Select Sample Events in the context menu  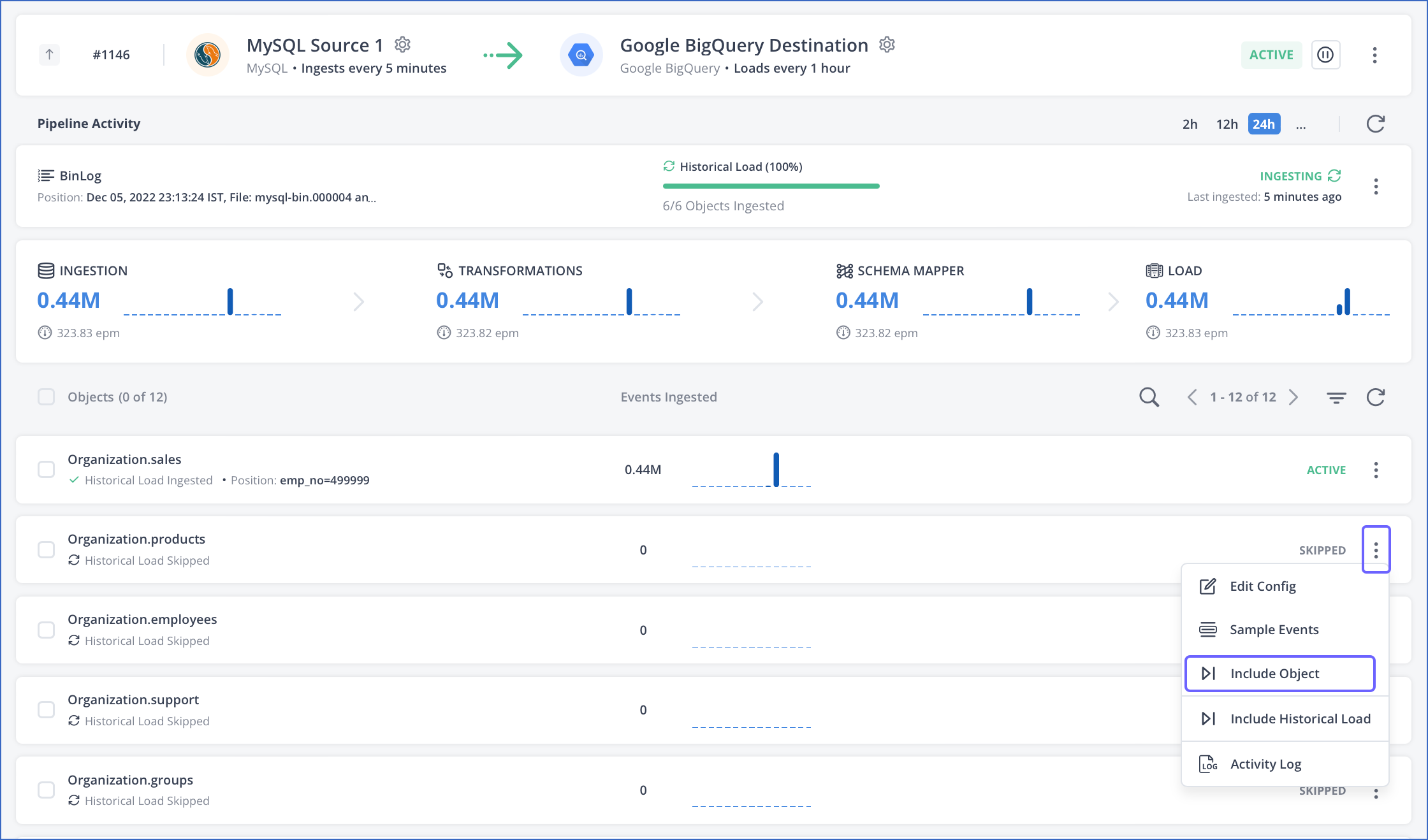click(1274, 629)
